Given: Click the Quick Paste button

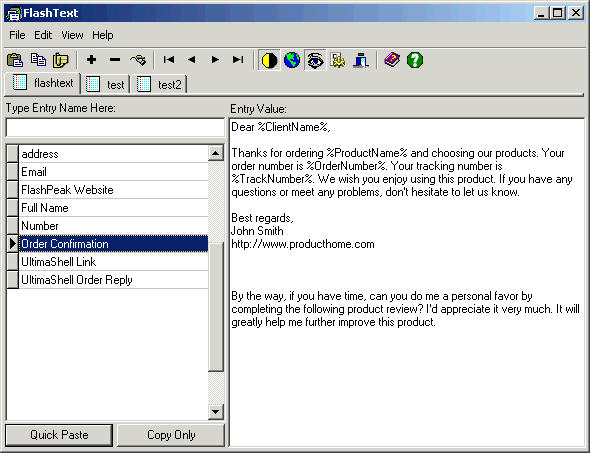Looking at the screenshot, I should pyautogui.click(x=59, y=435).
